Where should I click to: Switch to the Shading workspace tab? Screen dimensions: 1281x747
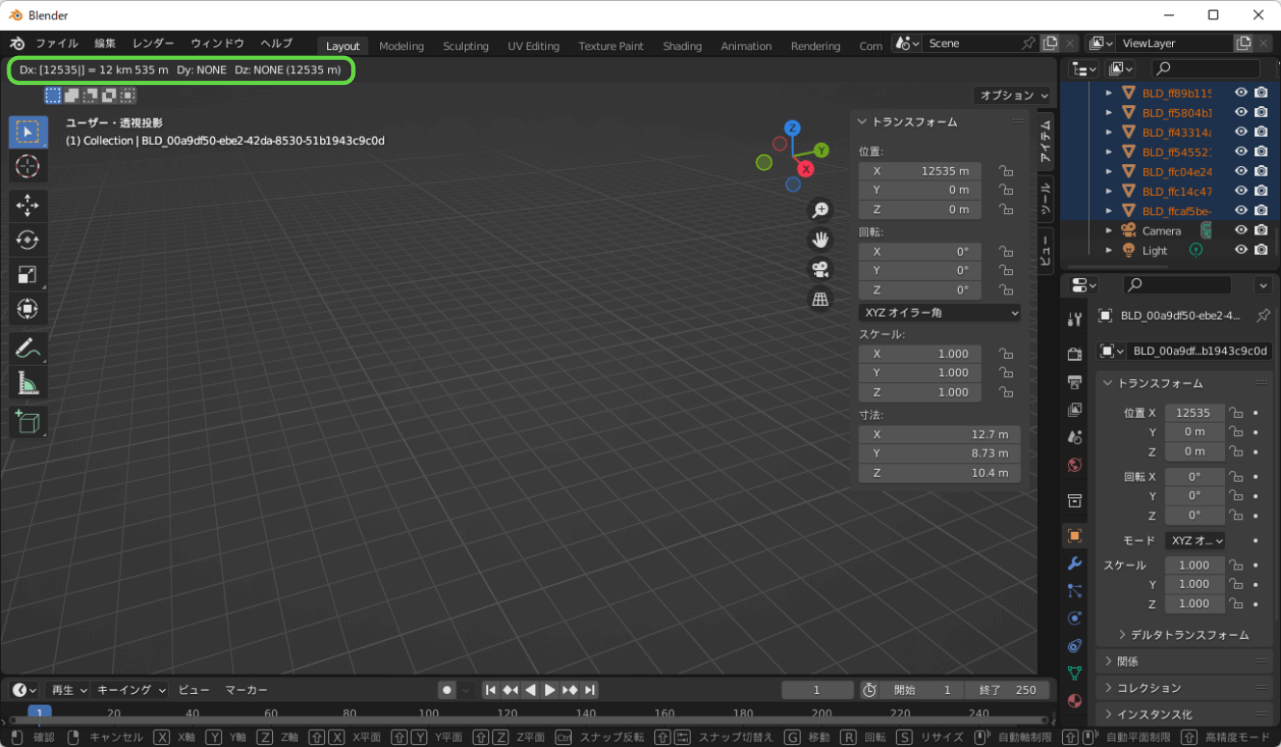tap(682, 45)
